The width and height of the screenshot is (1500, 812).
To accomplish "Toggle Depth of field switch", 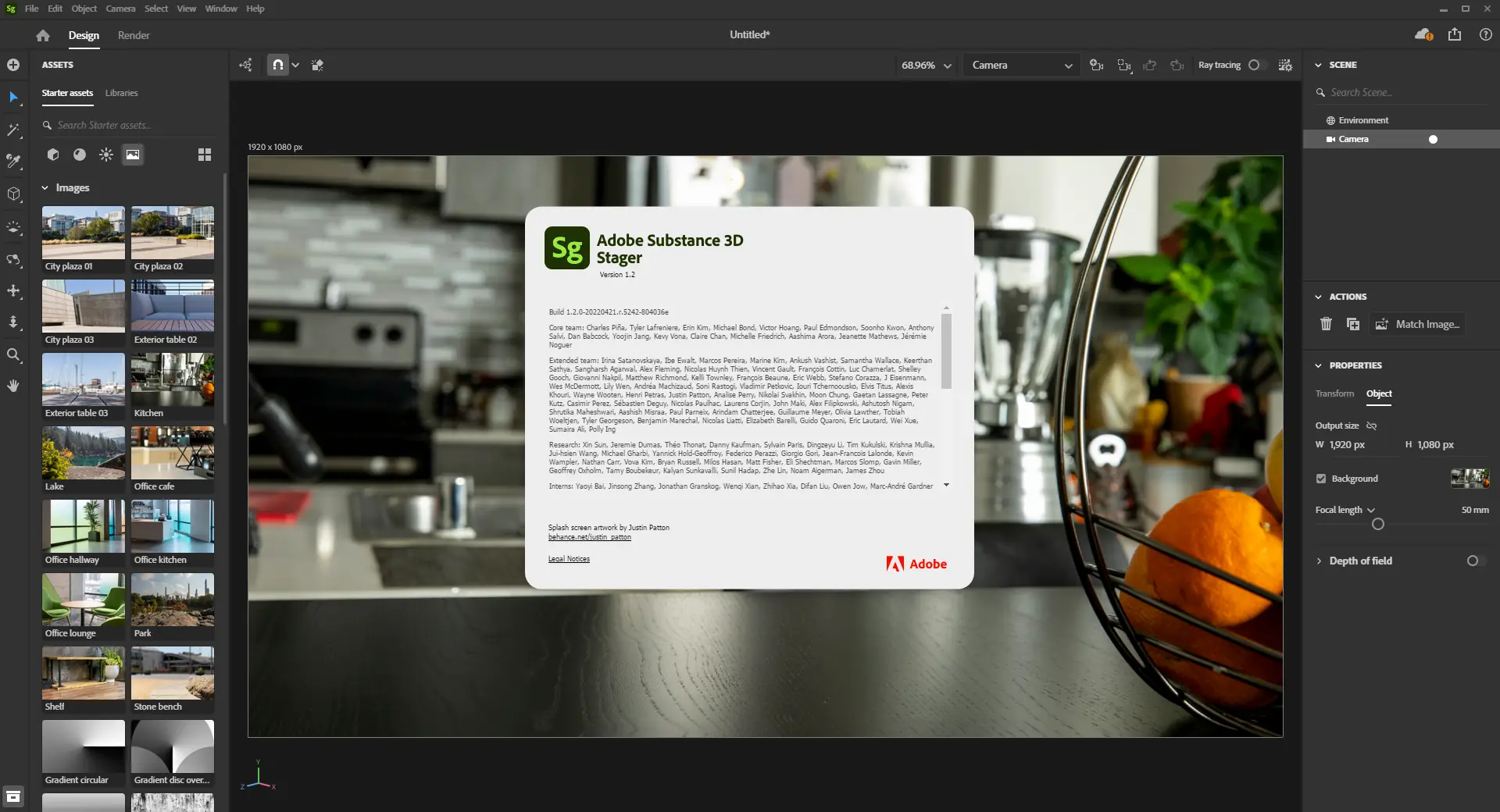I will 1474,561.
